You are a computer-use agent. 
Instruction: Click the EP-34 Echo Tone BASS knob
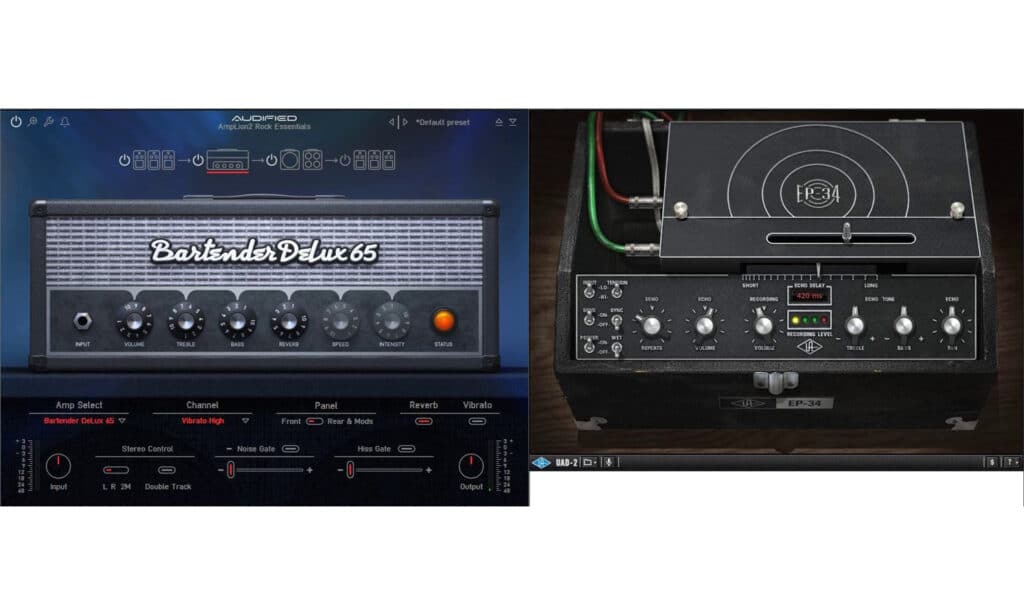tap(904, 324)
